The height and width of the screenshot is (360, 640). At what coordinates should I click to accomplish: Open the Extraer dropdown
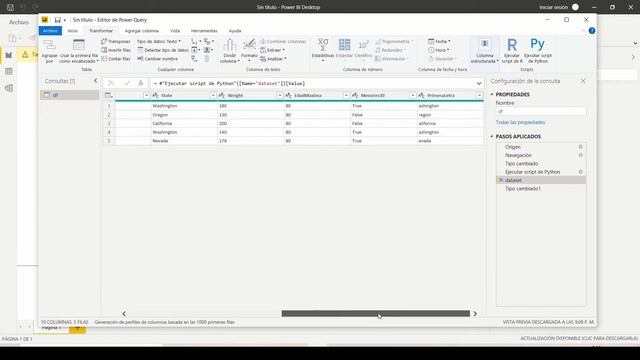(273, 50)
